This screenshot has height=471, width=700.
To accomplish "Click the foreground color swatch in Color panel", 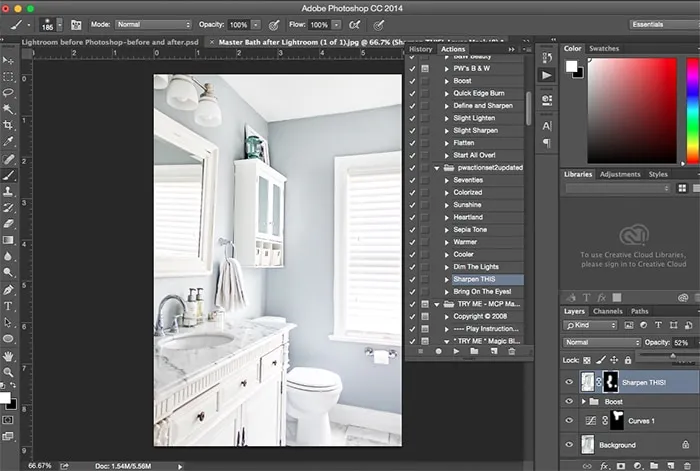I will 571,67.
